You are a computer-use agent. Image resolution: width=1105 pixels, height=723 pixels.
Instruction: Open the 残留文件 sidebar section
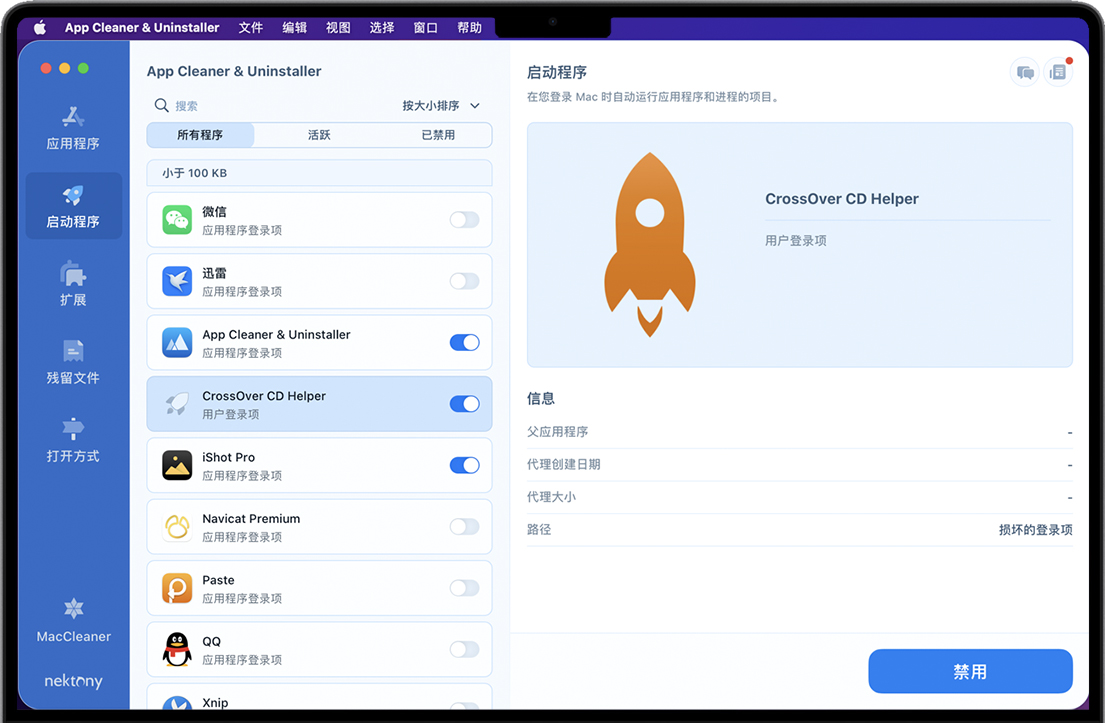[x=73, y=362]
